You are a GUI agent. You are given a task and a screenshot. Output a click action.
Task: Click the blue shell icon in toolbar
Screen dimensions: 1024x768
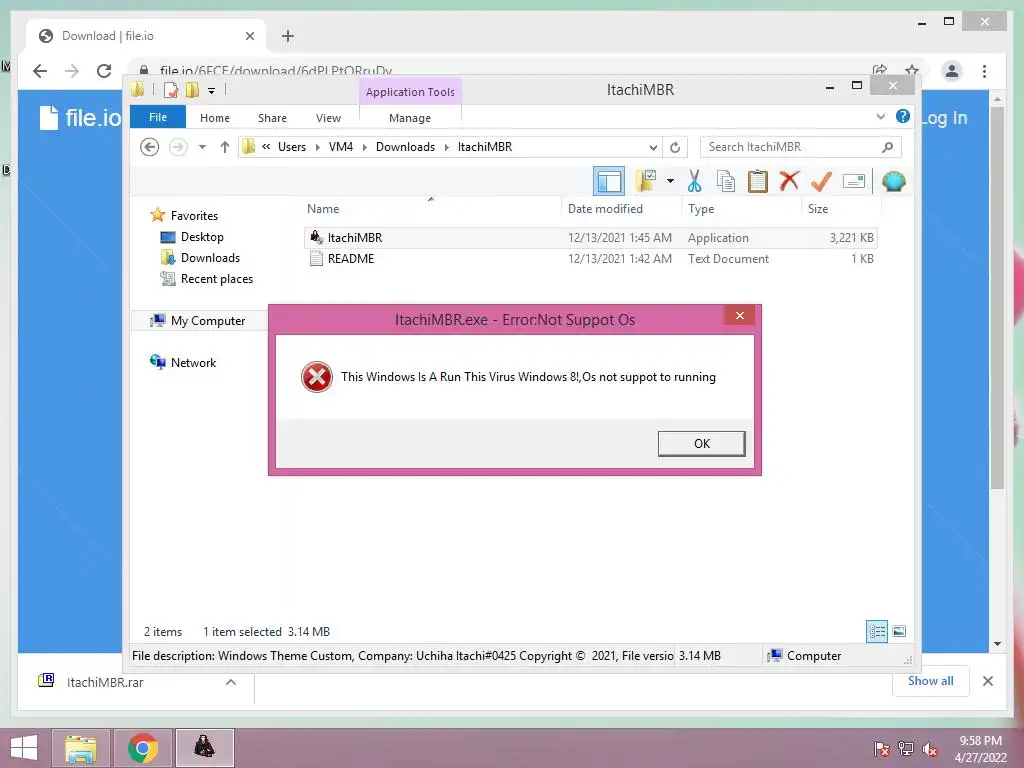coord(893,181)
